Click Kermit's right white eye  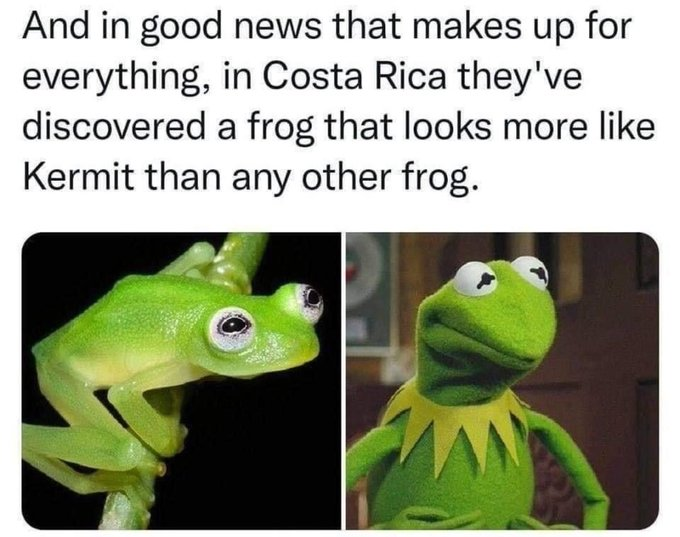532,272
